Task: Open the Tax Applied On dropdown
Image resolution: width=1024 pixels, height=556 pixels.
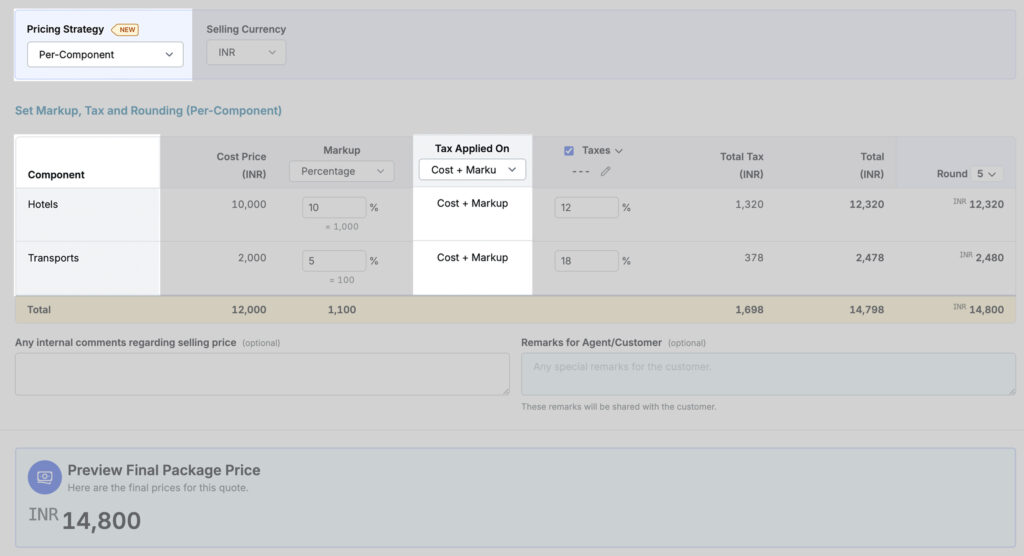Action: coord(472,170)
